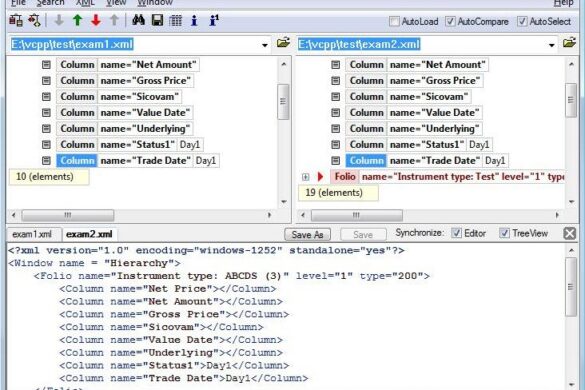Click node icon of Gross Price in exam1.xml tree
Screen dimensions: 585x390
click(x=46, y=81)
